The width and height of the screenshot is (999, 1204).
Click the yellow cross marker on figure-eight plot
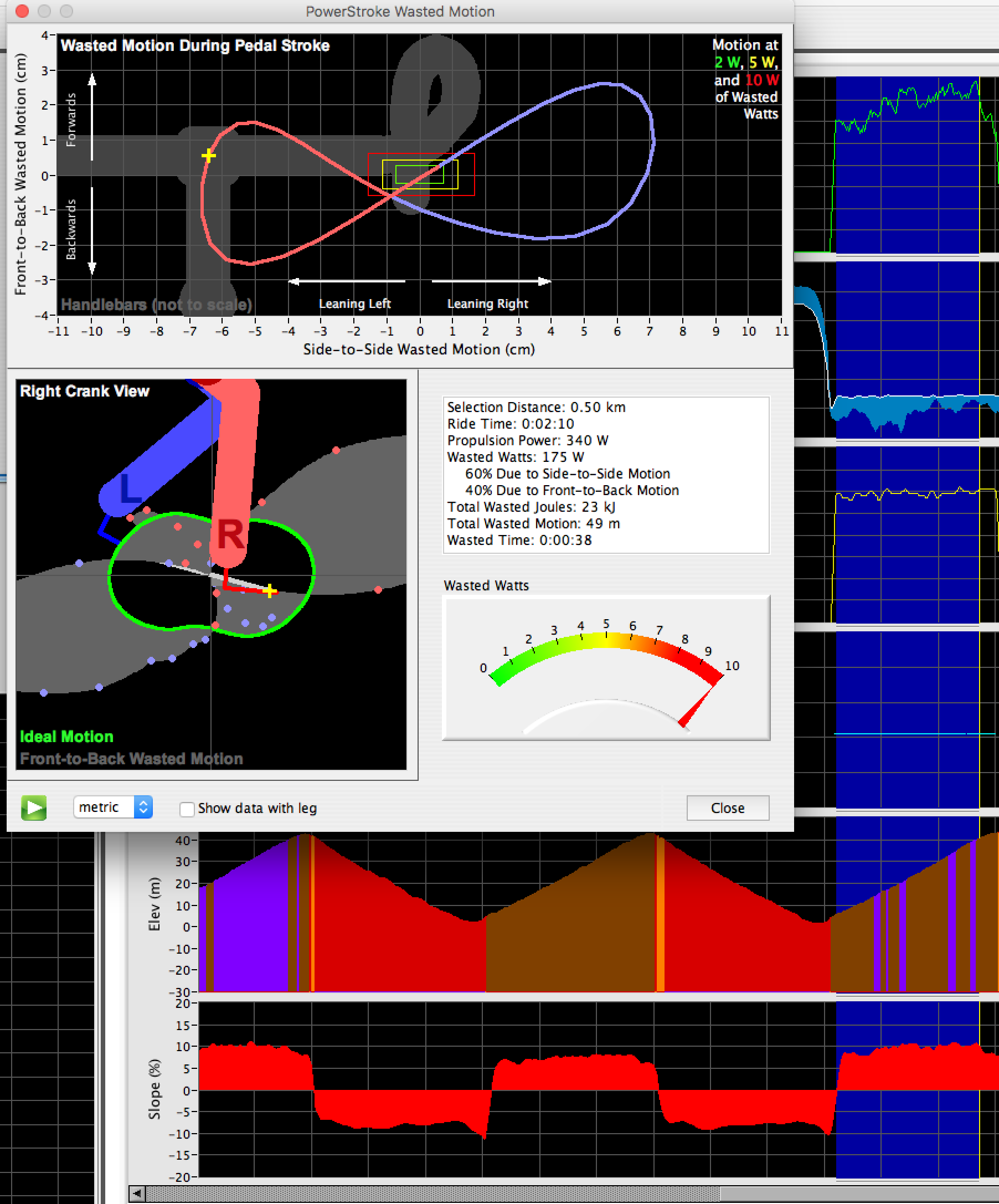coord(209,156)
